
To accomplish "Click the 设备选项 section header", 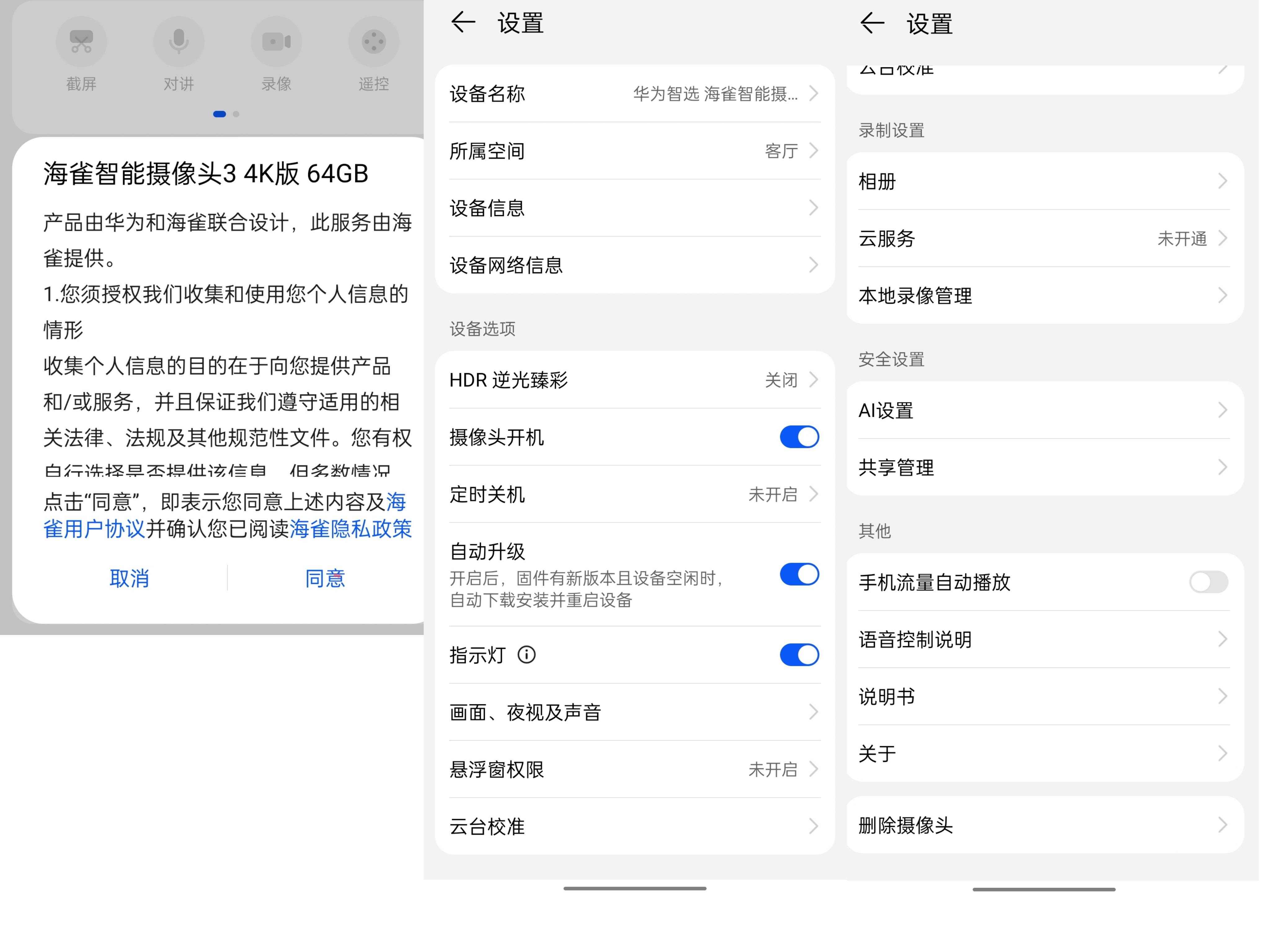I will tap(482, 329).
